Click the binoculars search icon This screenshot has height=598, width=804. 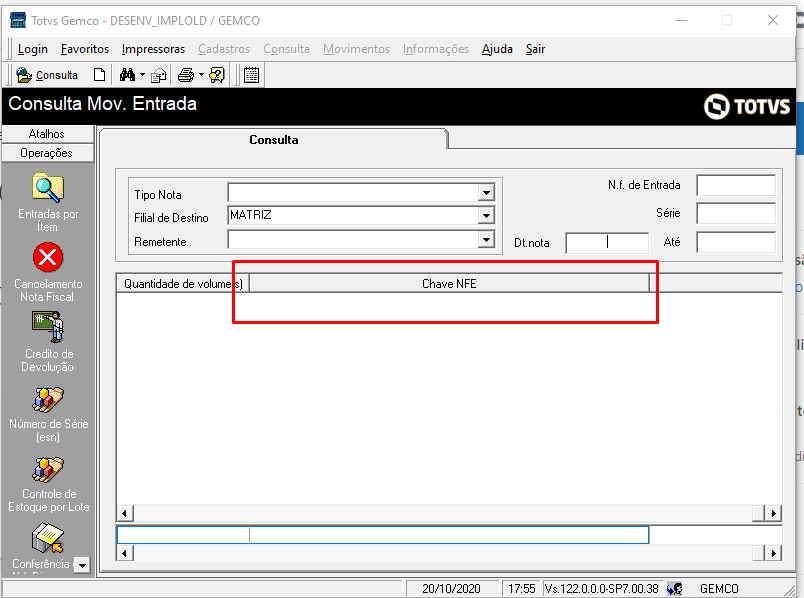point(127,75)
